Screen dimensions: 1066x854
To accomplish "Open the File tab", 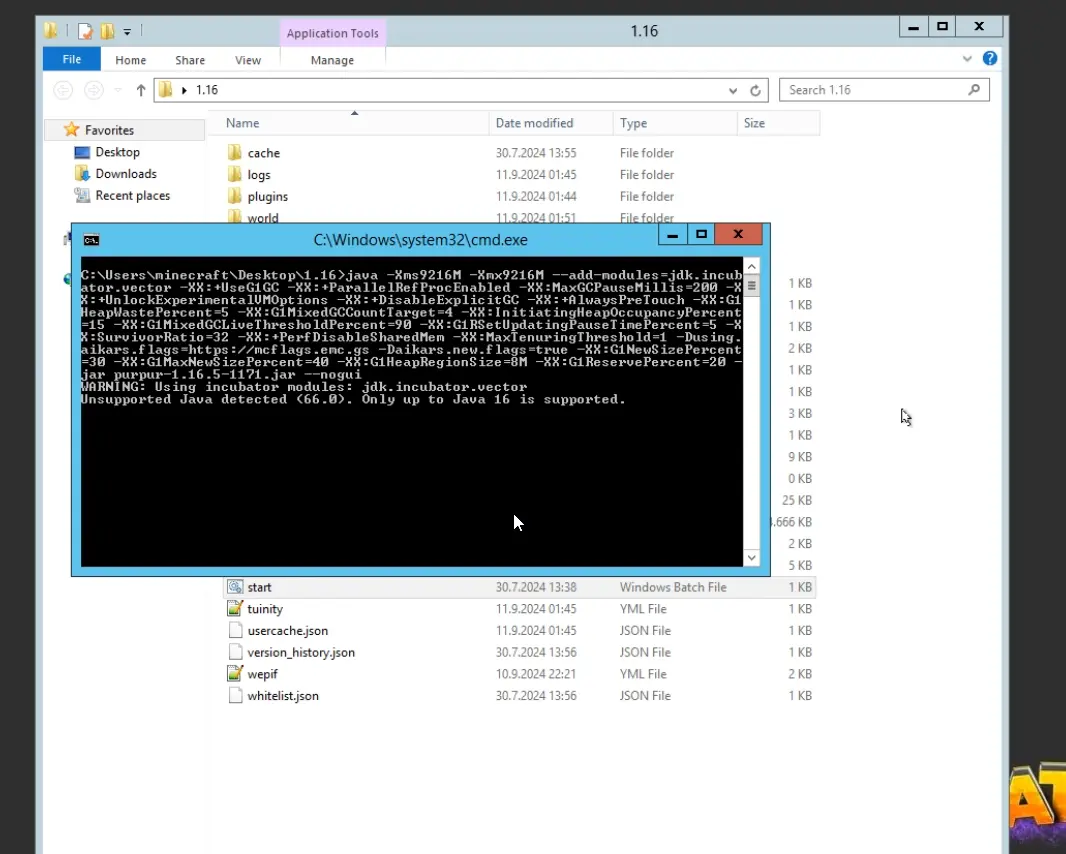I will coord(71,59).
